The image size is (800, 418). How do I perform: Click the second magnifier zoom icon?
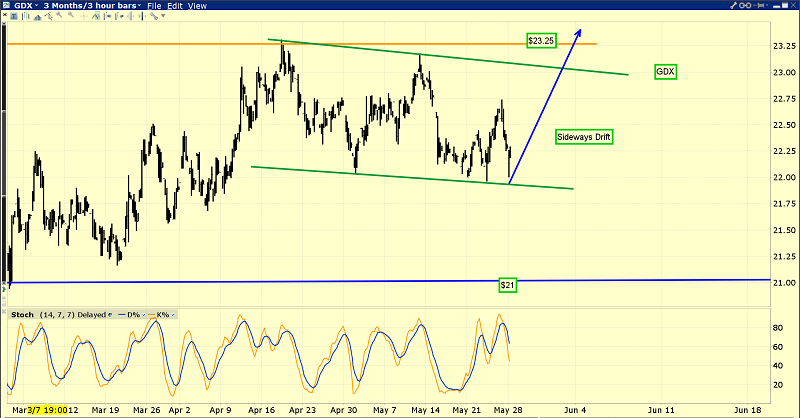point(71,15)
